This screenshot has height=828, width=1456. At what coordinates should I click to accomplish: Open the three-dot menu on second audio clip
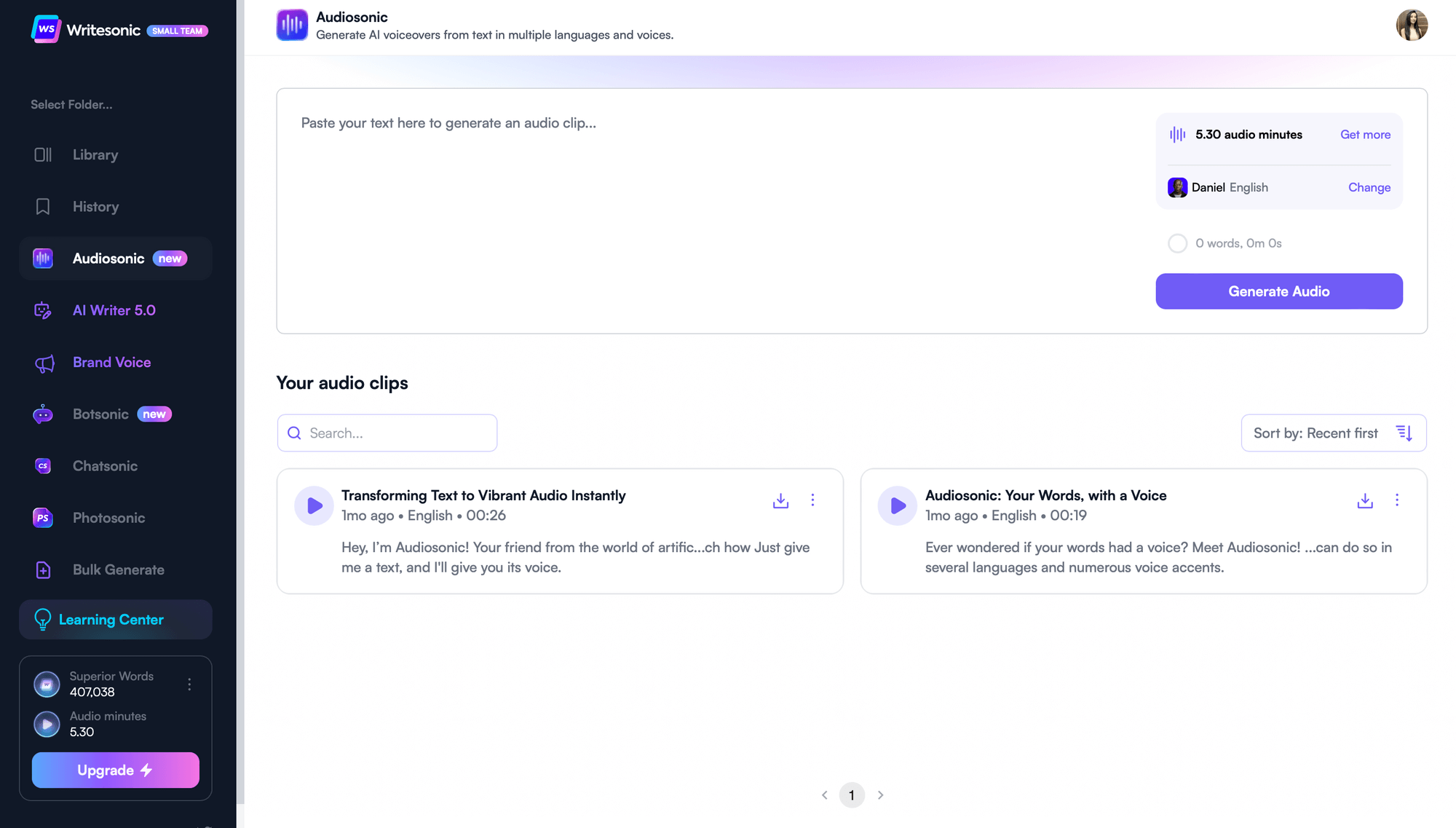point(1397,500)
